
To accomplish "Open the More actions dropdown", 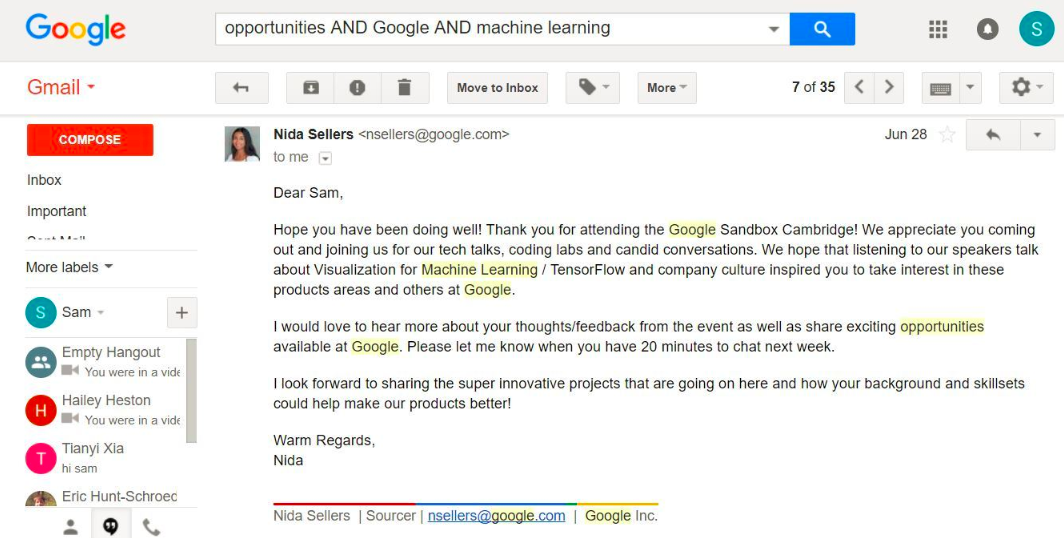I will pos(667,88).
